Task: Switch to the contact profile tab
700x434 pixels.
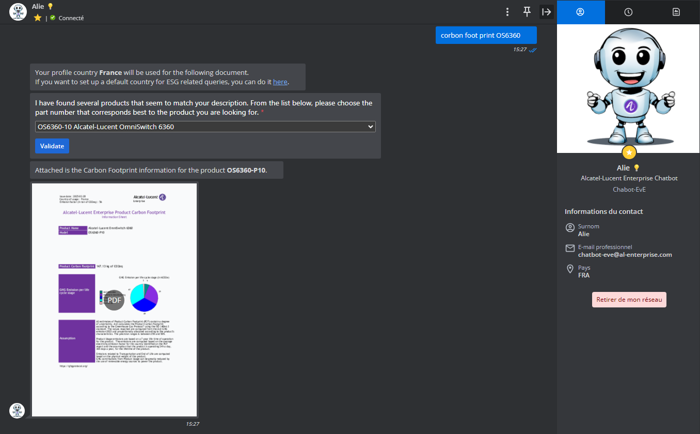Action: (x=580, y=12)
